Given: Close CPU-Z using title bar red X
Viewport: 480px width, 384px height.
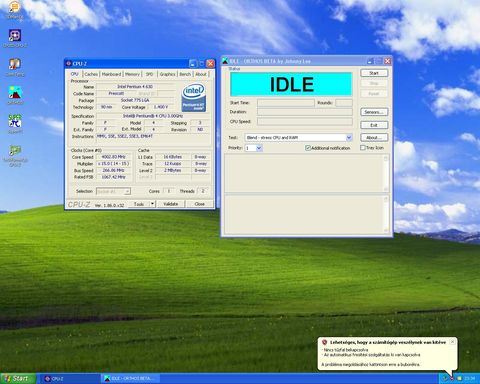Looking at the screenshot, I should tap(211, 63).
